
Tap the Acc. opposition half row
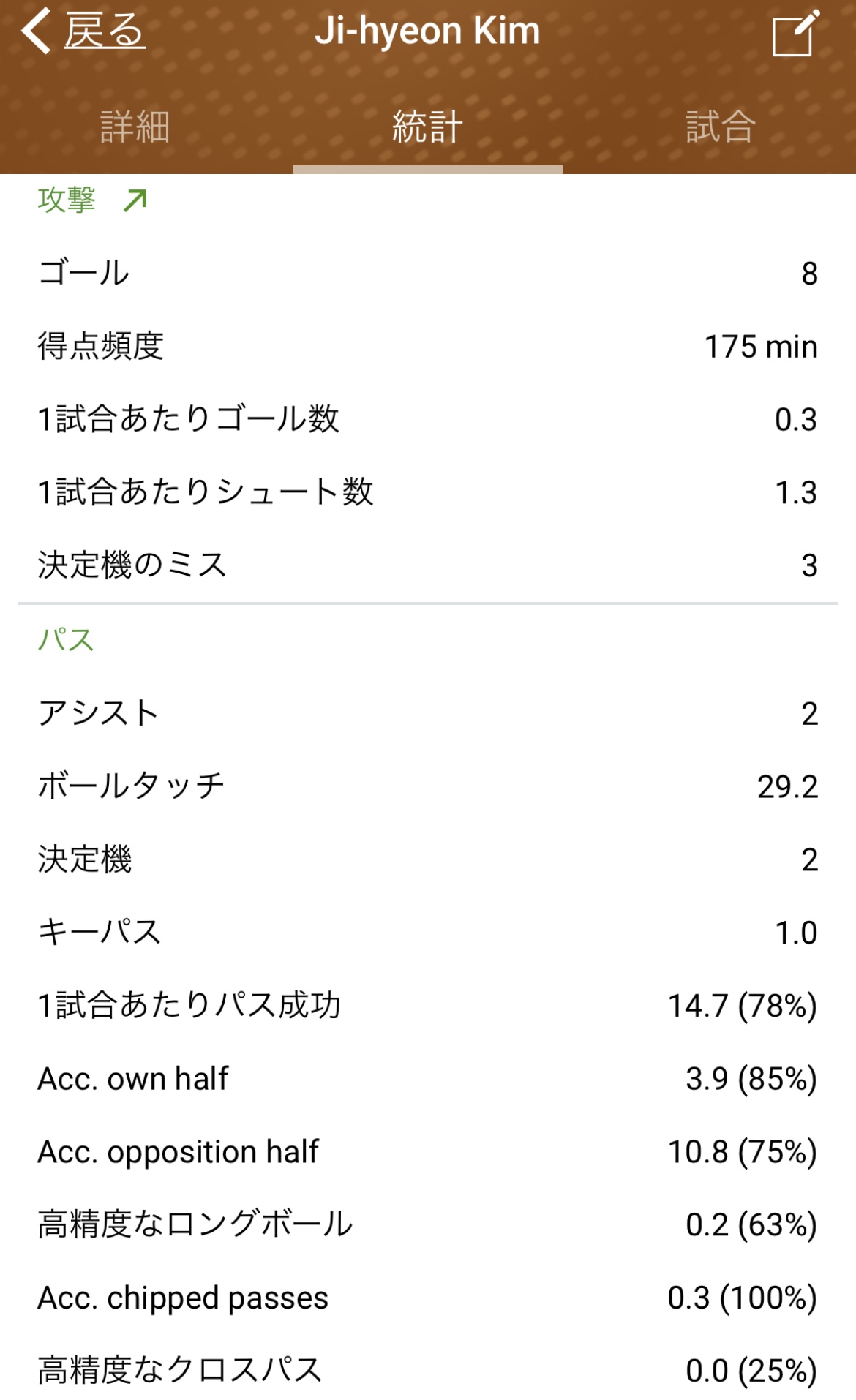[428, 1152]
